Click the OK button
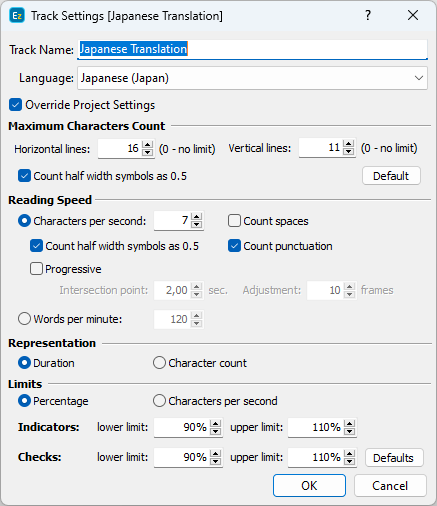The height and width of the screenshot is (506, 437). pos(309,486)
